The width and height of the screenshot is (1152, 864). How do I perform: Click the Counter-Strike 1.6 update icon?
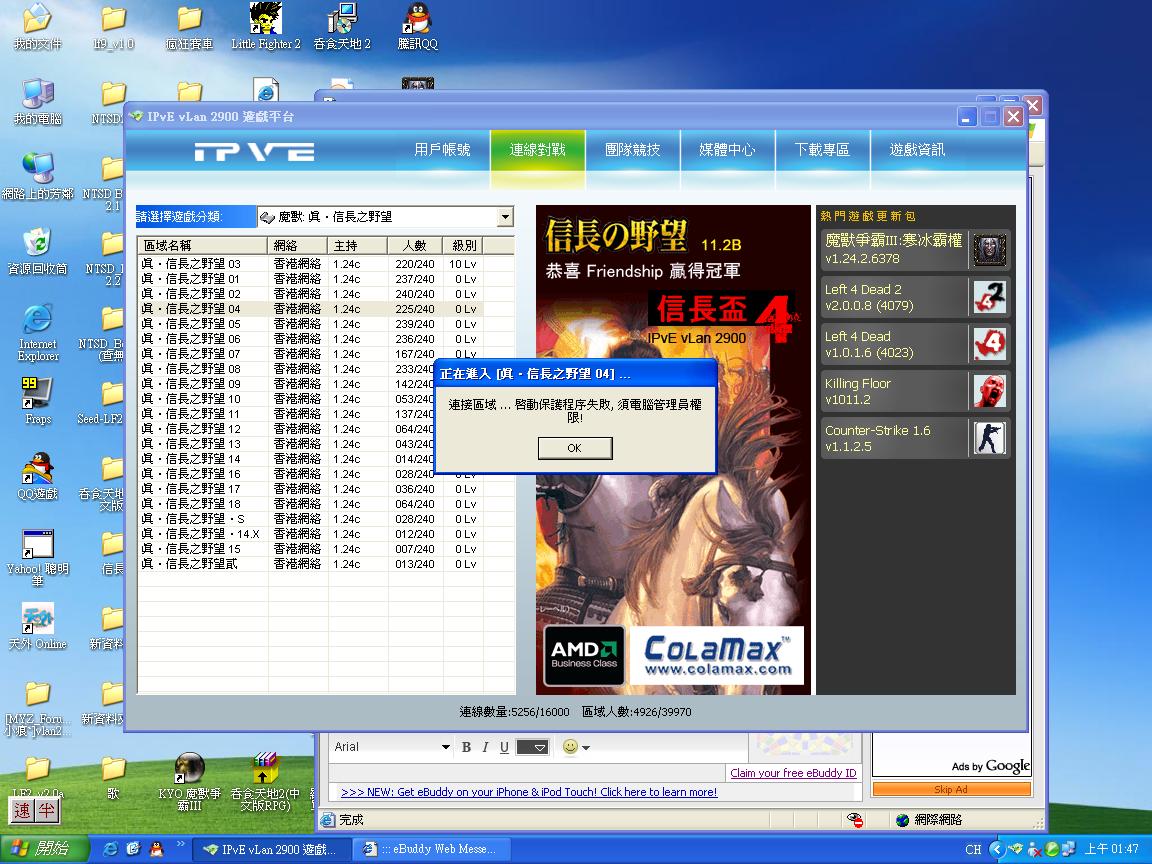pyautogui.click(x=990, y=438)
